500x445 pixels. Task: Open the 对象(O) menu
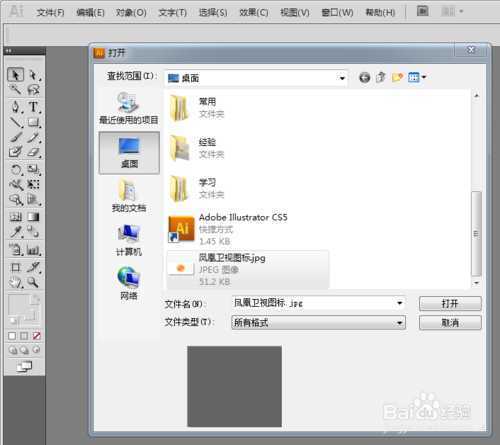pyautogui.click(x=131, y=13)
